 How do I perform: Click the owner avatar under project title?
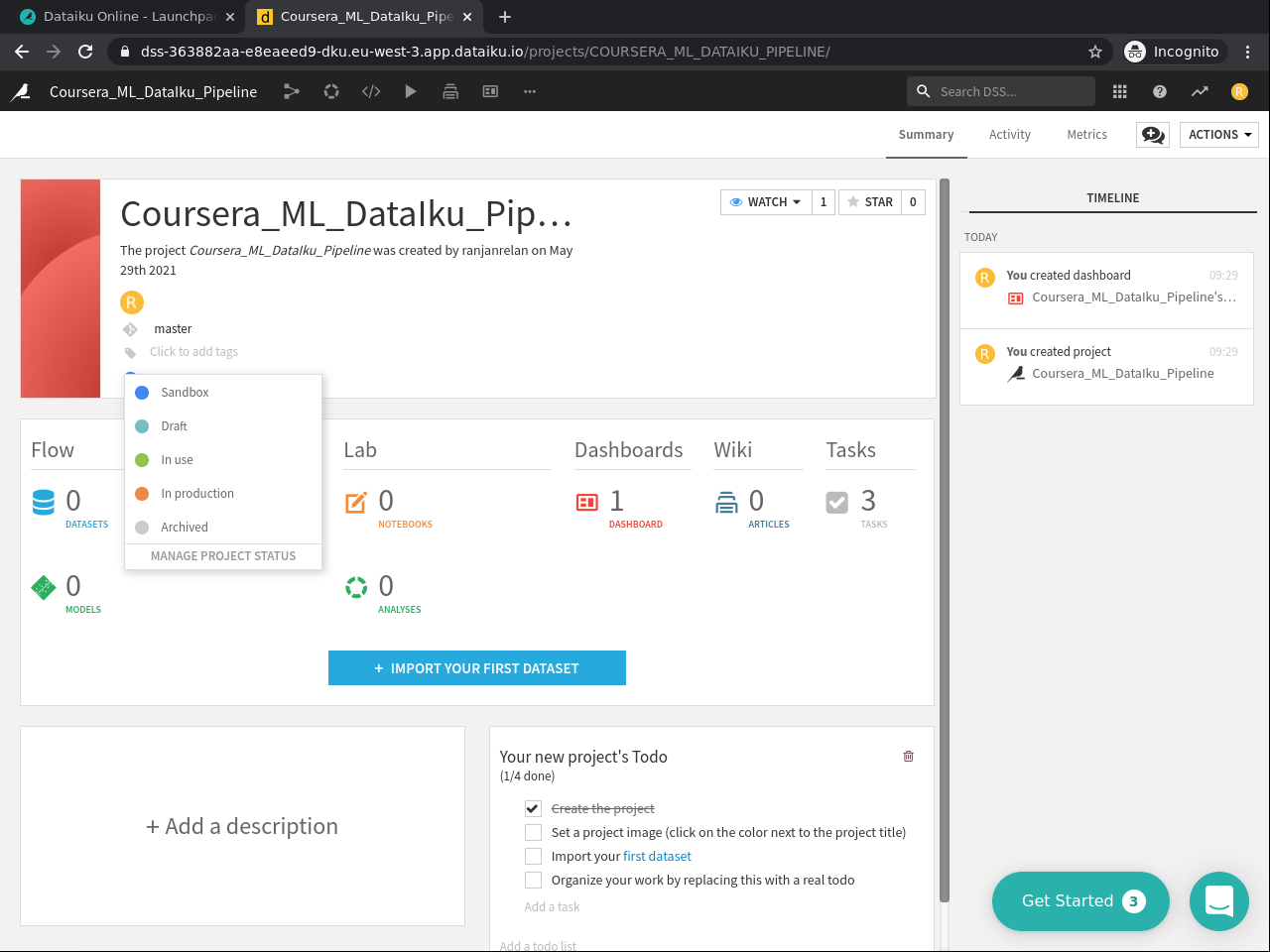(132, 302)
